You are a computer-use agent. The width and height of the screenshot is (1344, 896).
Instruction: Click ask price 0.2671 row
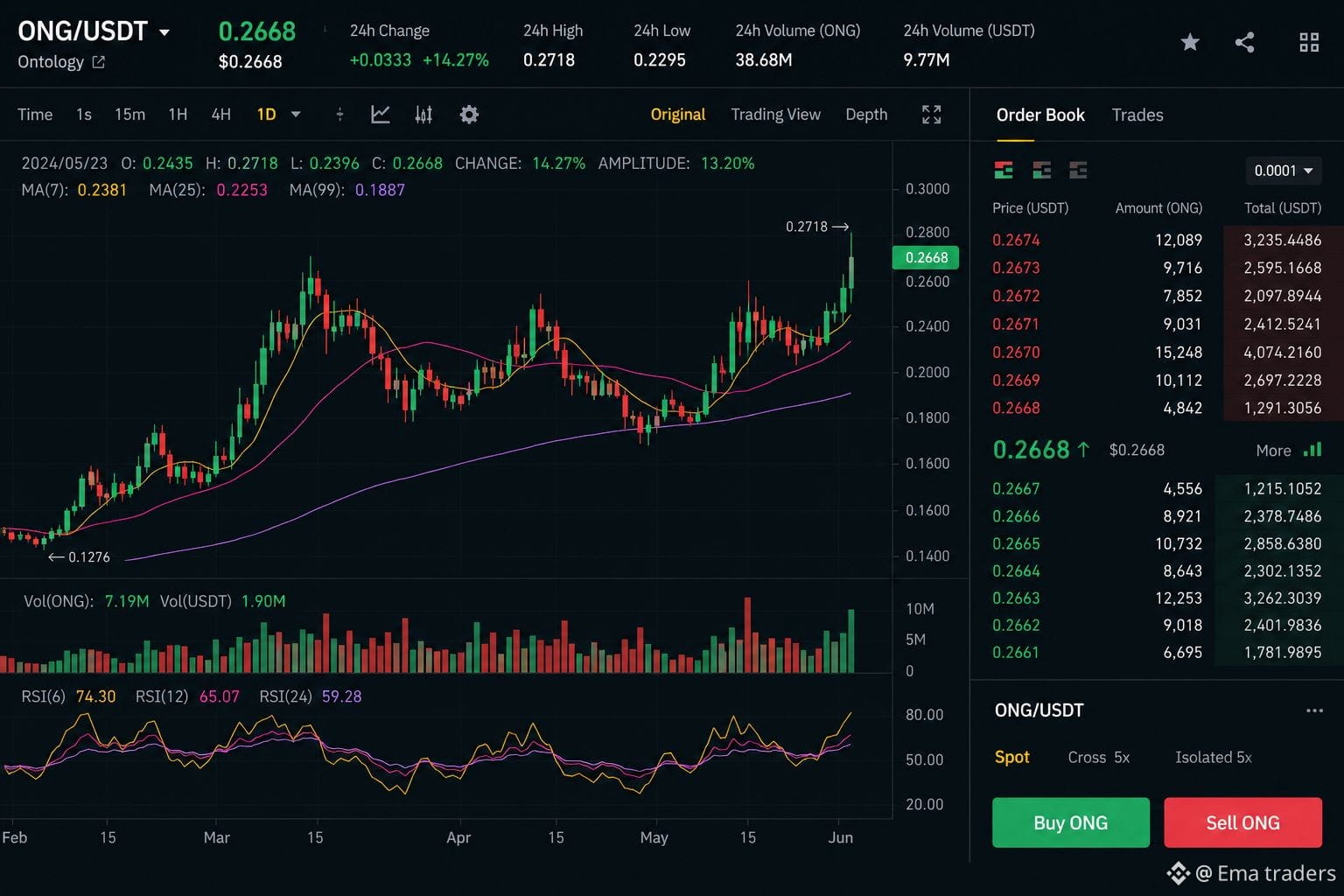(1157, 324)
